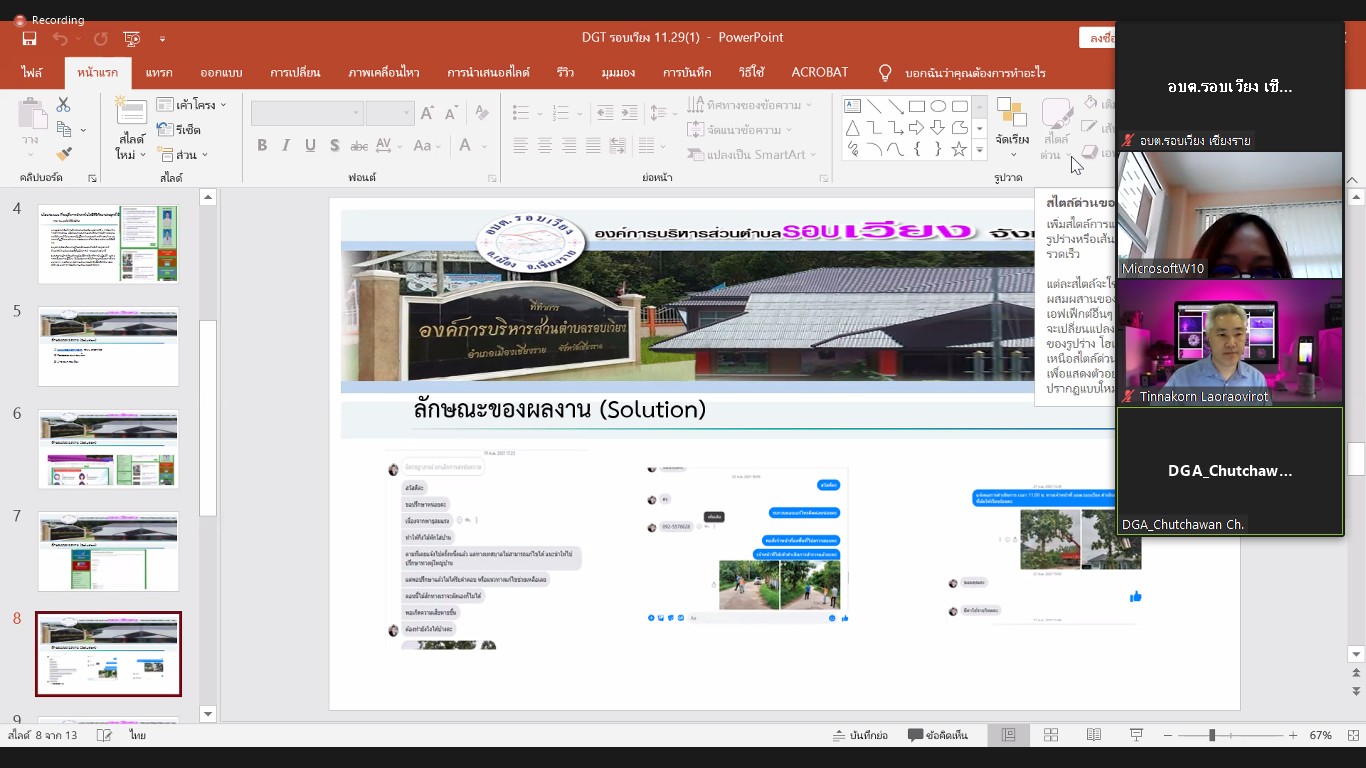Insert a new slide via the New Slide icon
Viewport: 1366px width, 768px height.
tap(132, 110)
